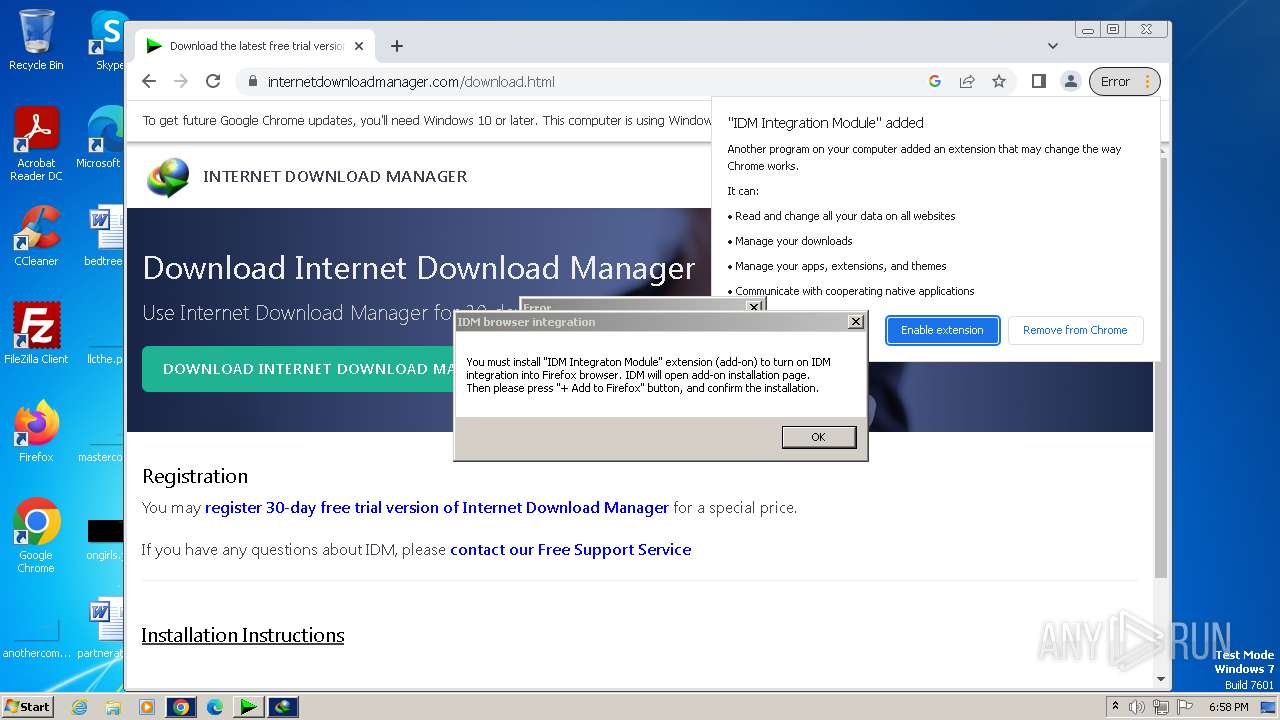Open Recycle Bin desktop icon
Screen dimensions: 1280x720
pos(36,40)
